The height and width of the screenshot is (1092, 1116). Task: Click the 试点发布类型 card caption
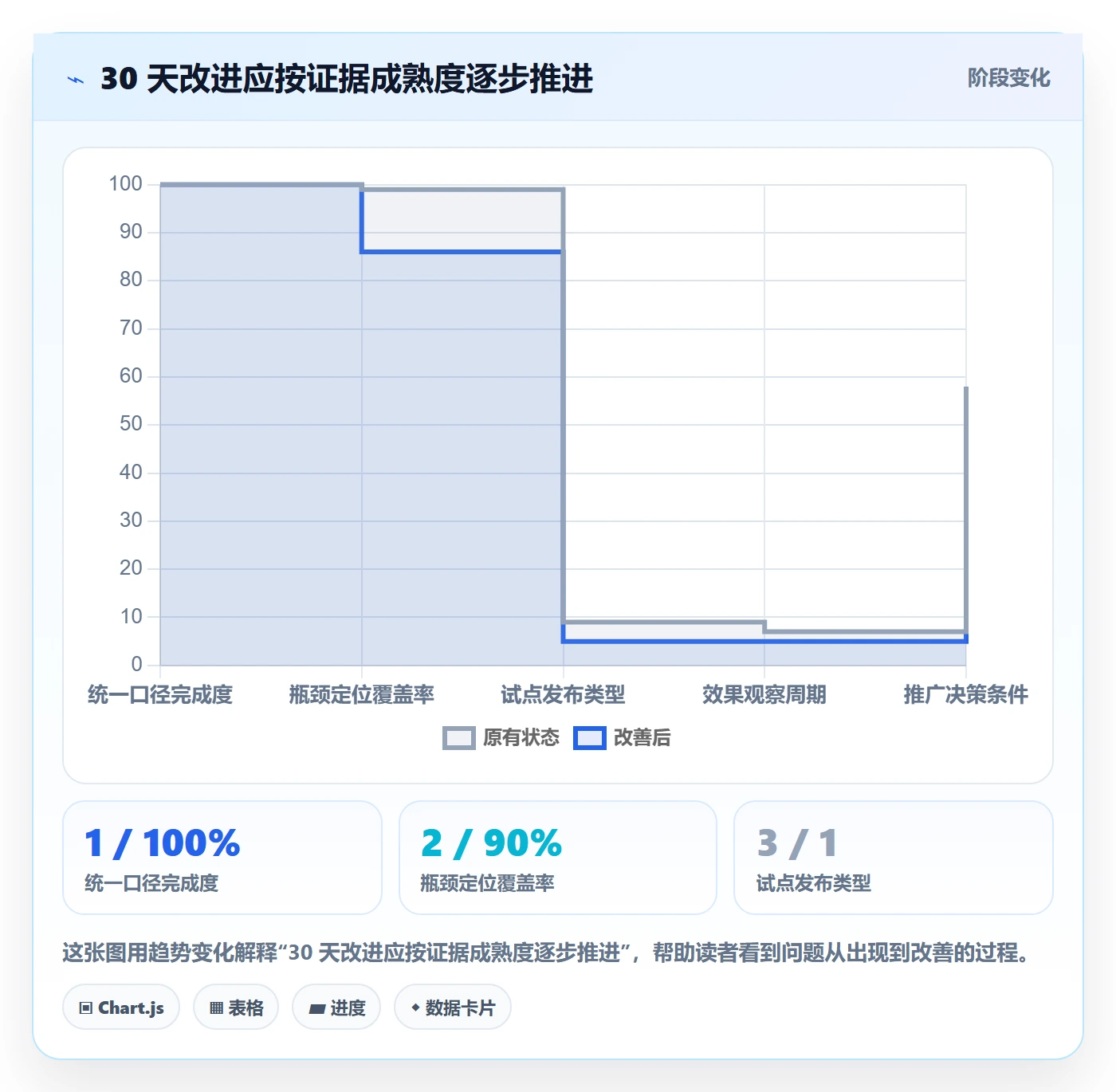(814, 883)
